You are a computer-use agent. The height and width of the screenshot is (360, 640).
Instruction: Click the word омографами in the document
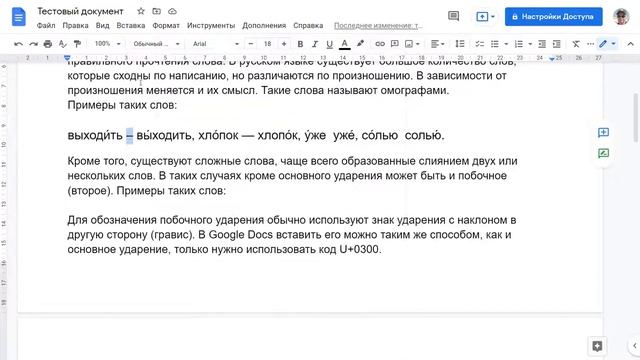coord(413,90)
